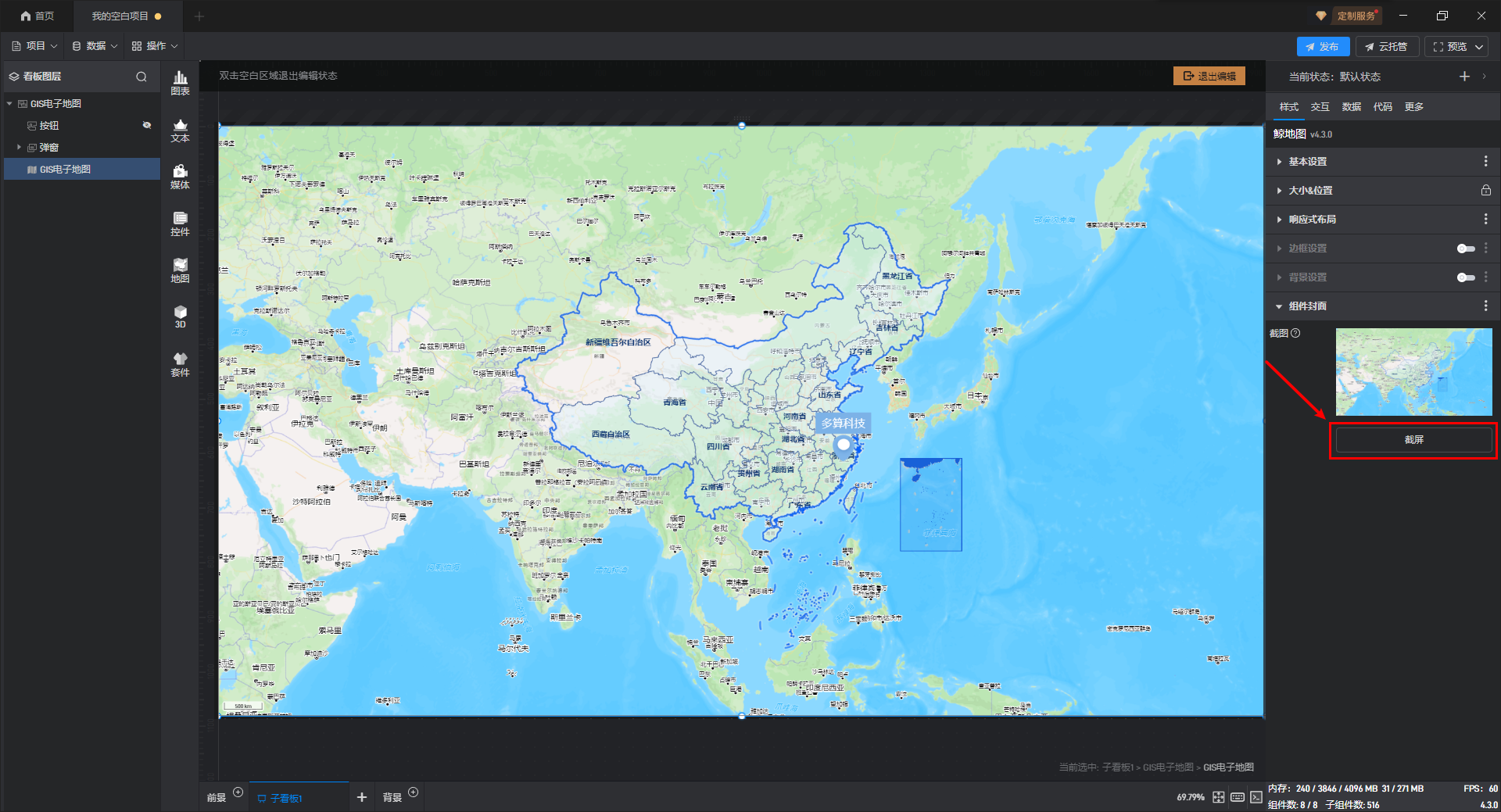The image size is (1501, 812).
Task: Open the 地图 (map) component library
Action: coord(180,270)
